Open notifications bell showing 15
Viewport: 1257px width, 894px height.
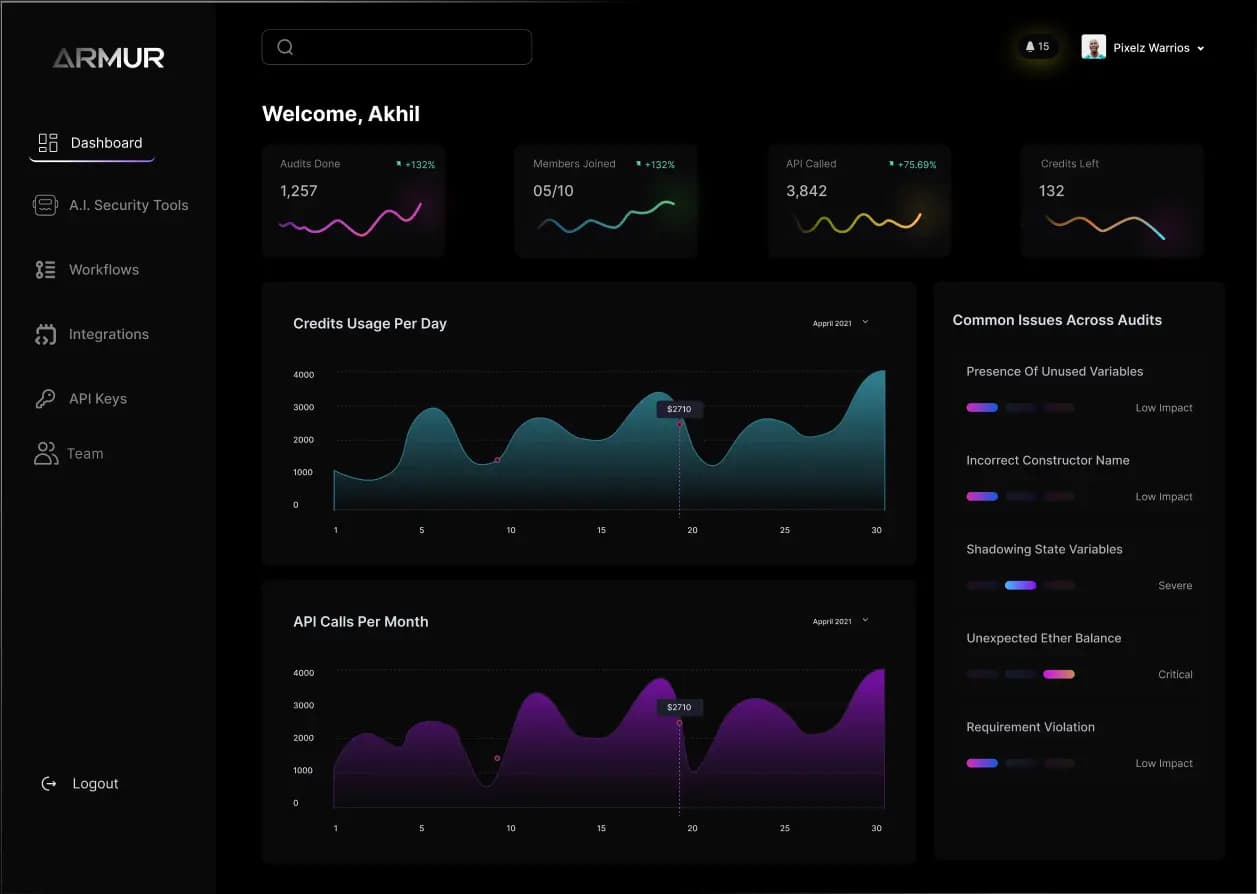1037,47
